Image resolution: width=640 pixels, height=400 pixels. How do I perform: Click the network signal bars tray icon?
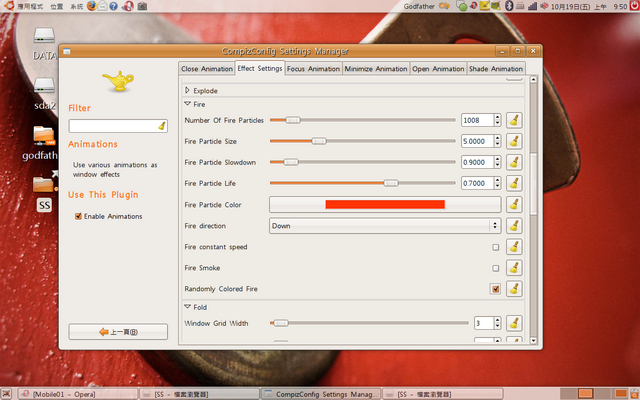[x=532, y=6]
